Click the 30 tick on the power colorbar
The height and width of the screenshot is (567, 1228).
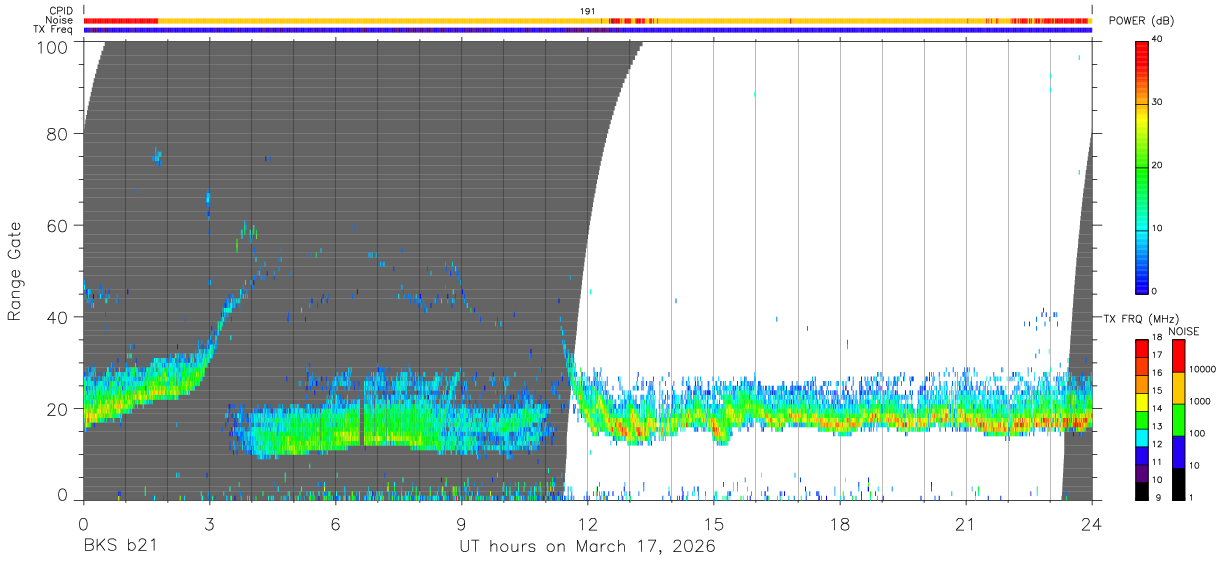(1156, 101)
